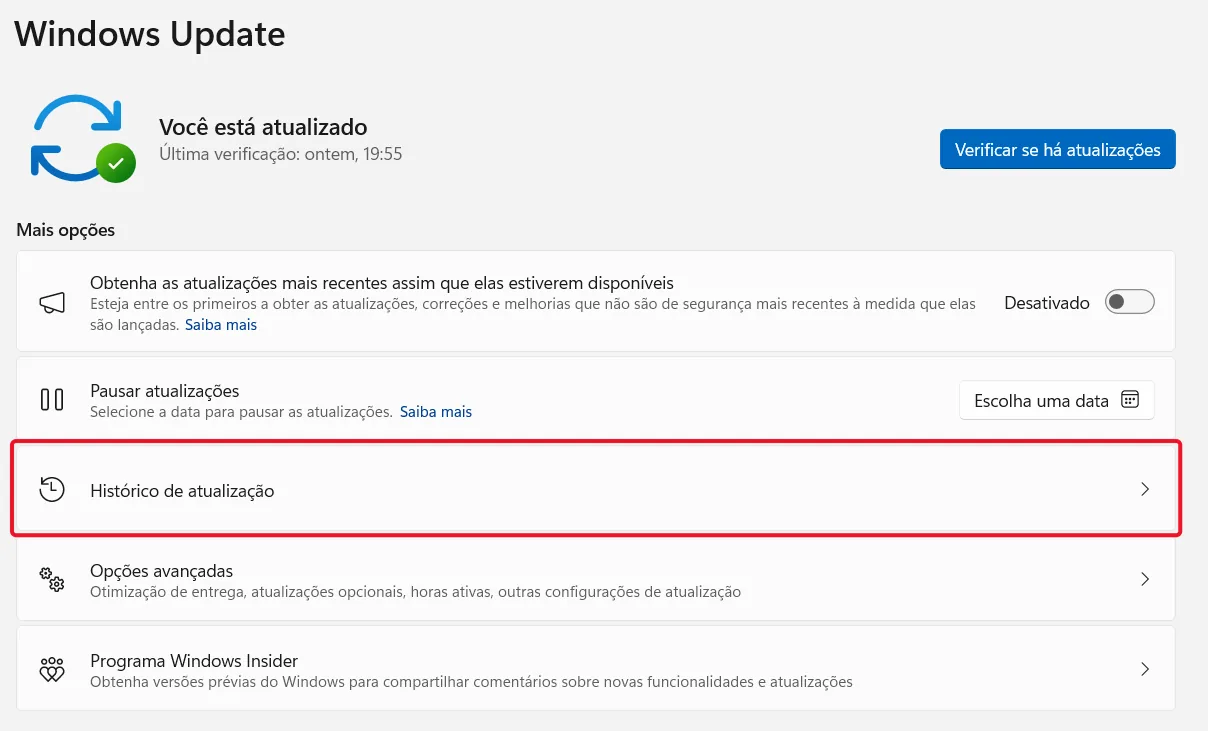Expand Histórico de atualização via its chevron

(x=1145, y=489)
